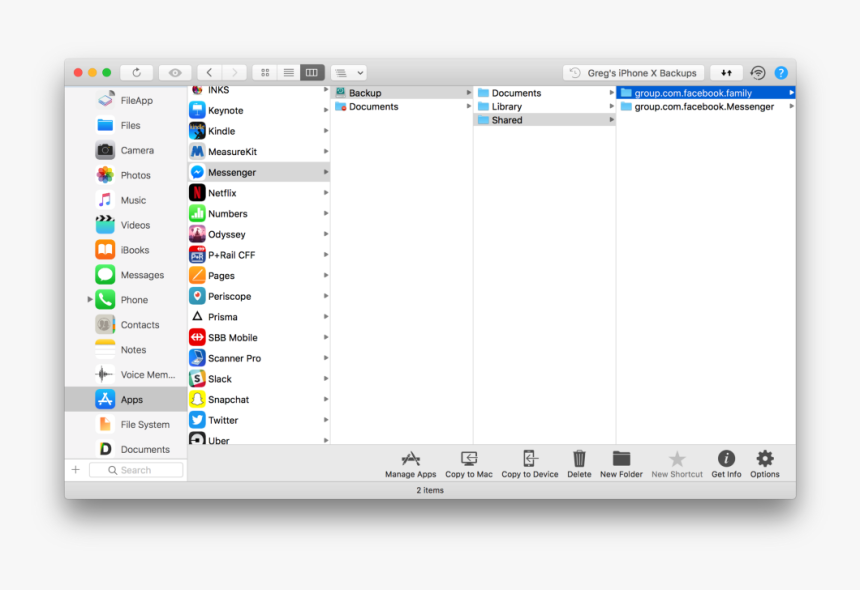Go back with the left chevron
The width and height of the screenshot is (860, 590).
[x=210, y=72]
